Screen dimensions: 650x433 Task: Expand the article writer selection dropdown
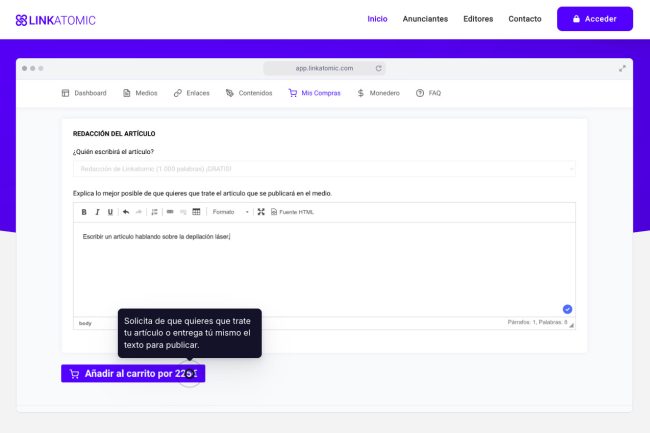click(x=323, y=169)
